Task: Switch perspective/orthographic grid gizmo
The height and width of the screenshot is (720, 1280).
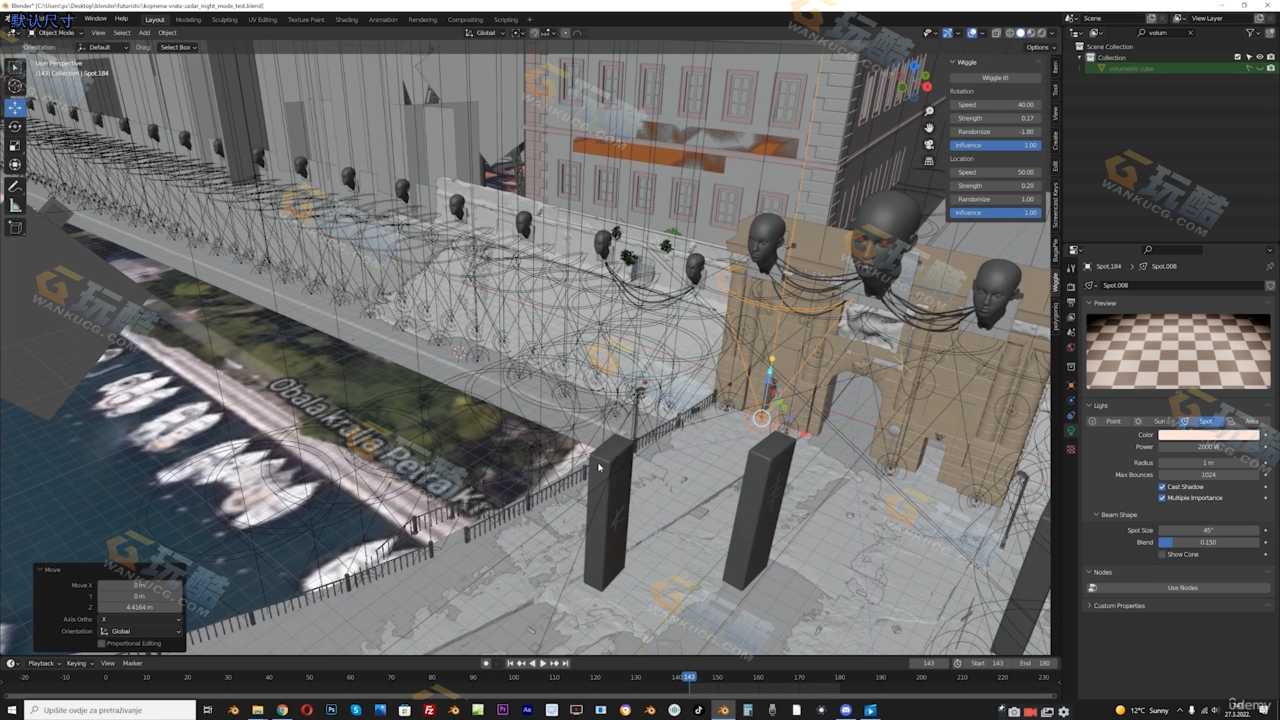Action: 929,161
